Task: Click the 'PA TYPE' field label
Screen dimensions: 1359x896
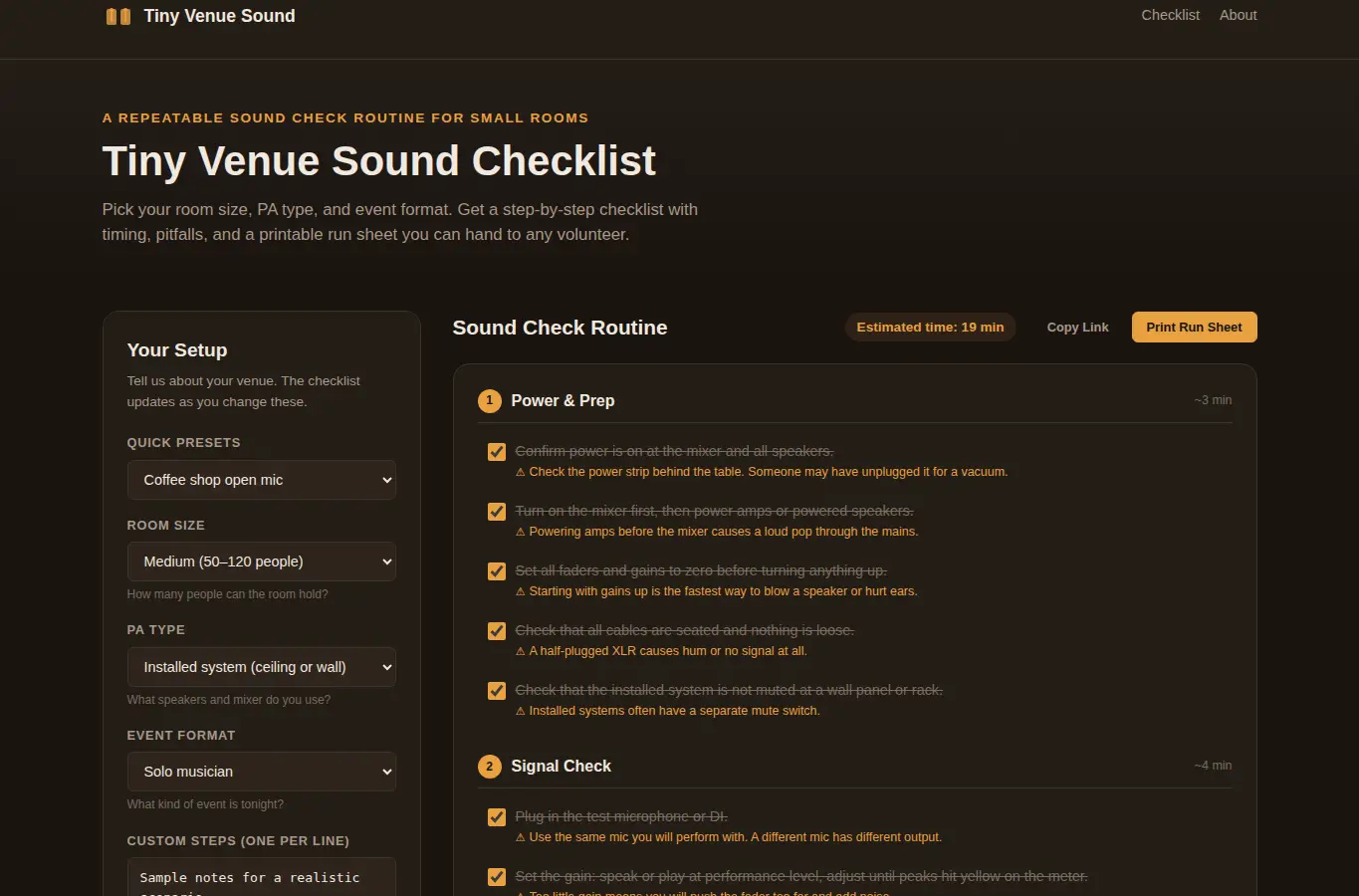Action: 155,630
